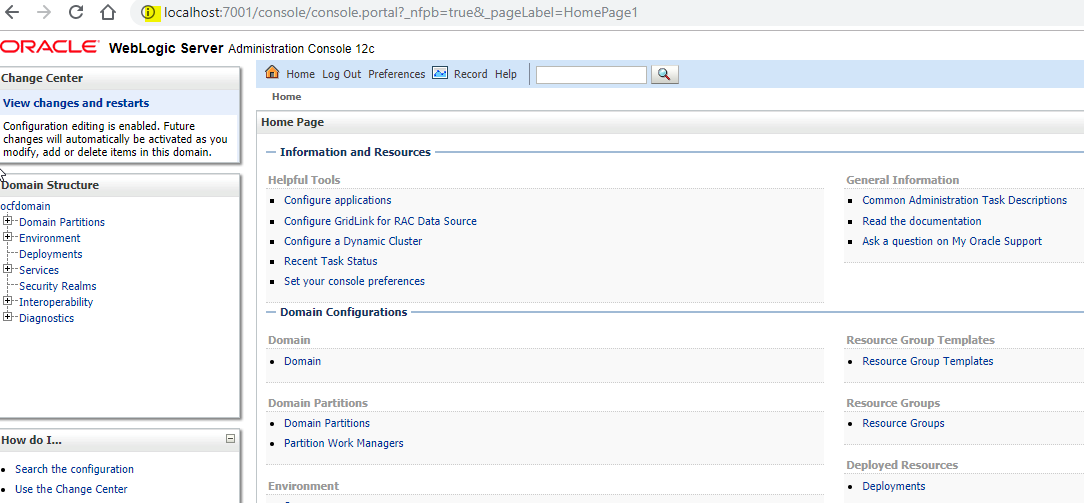Expand the Services tree node

(x=8, y=269)
